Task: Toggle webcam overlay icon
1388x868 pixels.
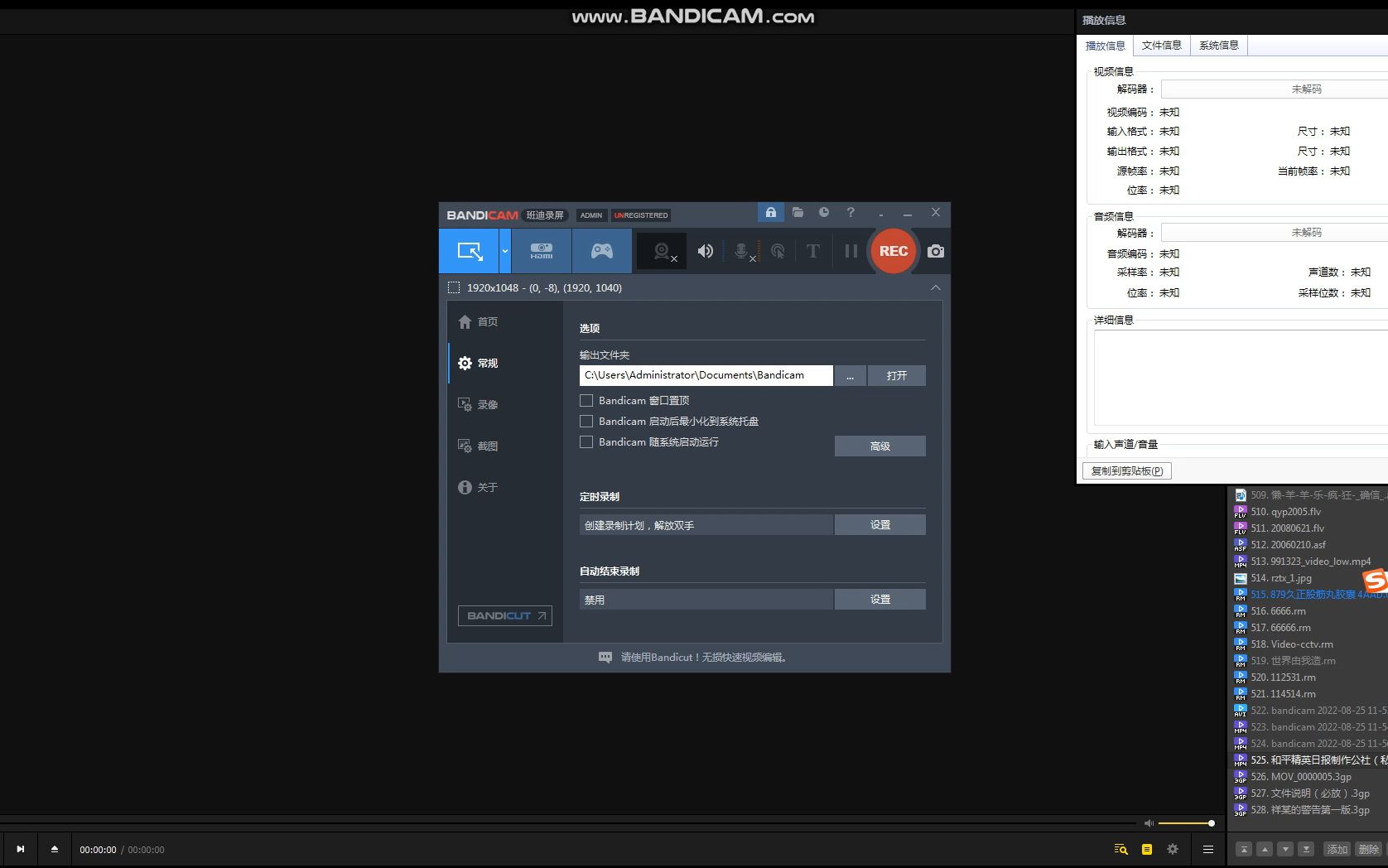Action: click(663, 251)
